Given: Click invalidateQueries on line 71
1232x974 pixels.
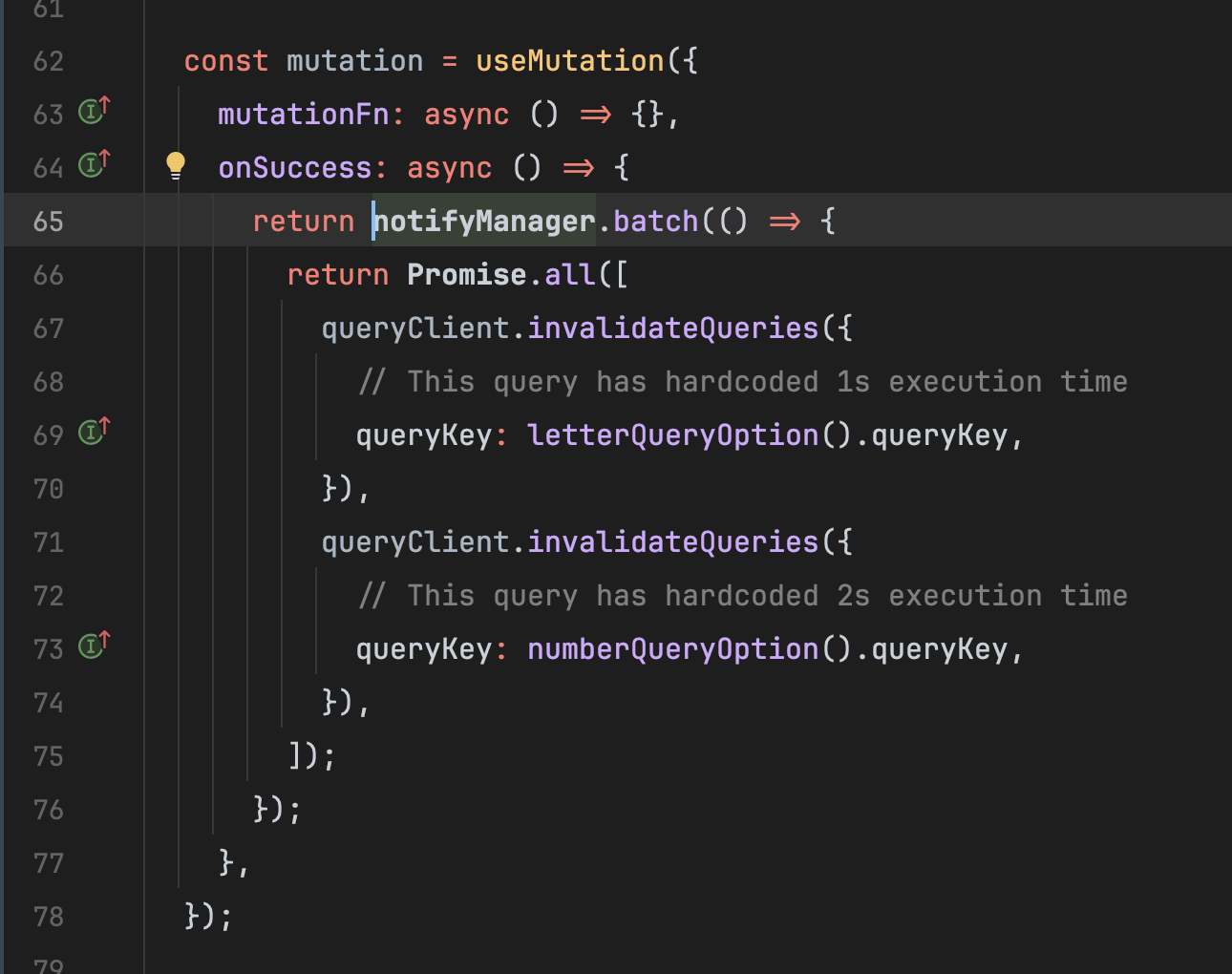Looking at the screenshot, I should 673,542.
